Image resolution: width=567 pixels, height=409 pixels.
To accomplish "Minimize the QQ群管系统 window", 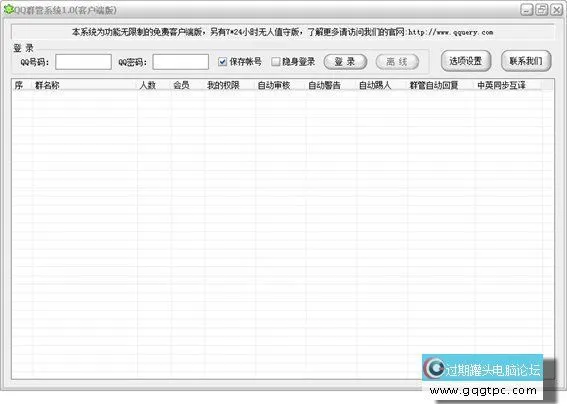I will (x=526, y=10).
